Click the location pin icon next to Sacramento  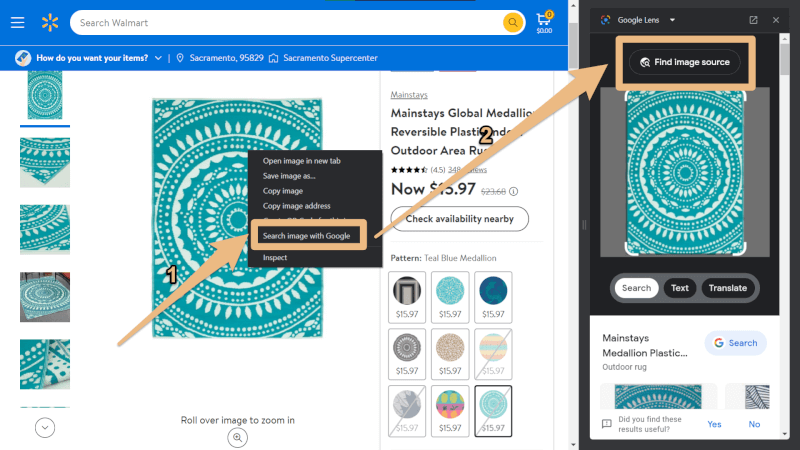(180, 58)
